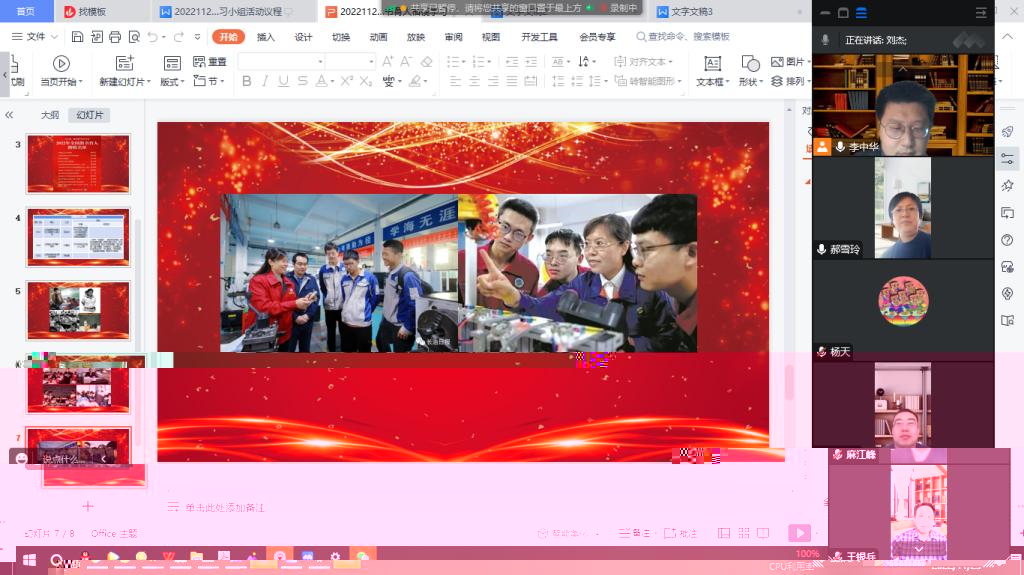Select slide 5 thumbnail
1024x575 pixels.
[x=78, y=310]
